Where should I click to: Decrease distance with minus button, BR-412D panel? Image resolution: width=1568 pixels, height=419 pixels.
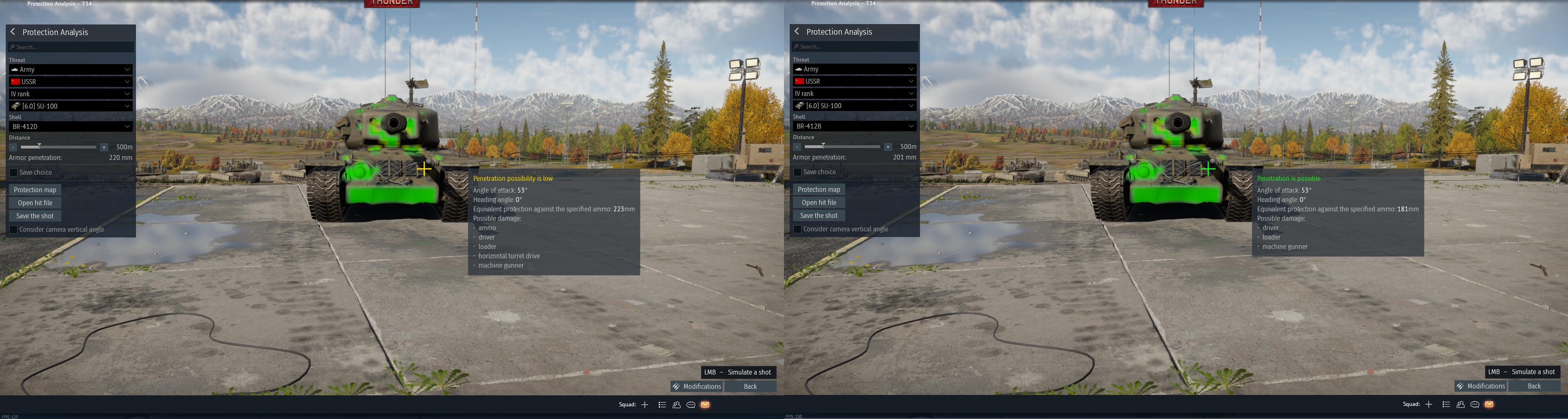13,147
